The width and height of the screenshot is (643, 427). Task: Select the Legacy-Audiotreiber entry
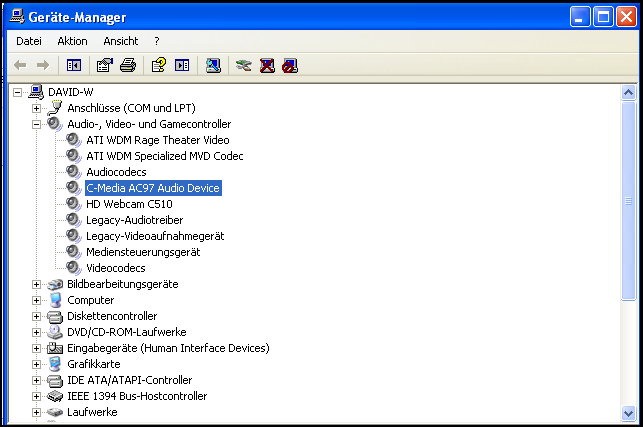click(x=135, y=220)
